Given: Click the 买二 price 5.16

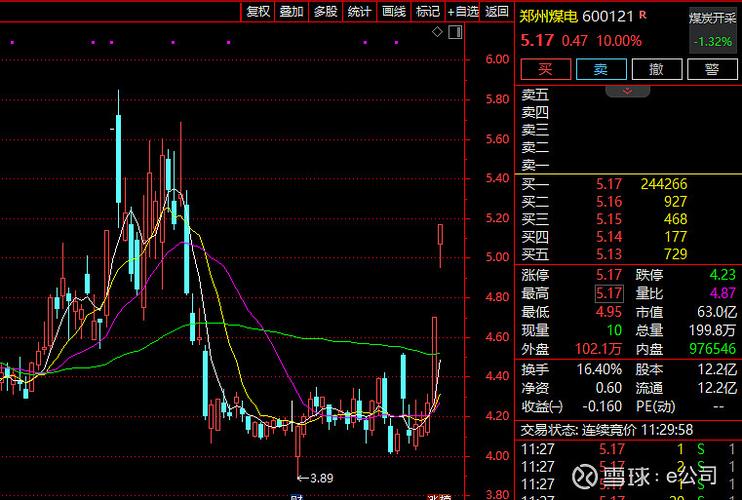Looking at the screenshot, I should (x=609, y=202).
